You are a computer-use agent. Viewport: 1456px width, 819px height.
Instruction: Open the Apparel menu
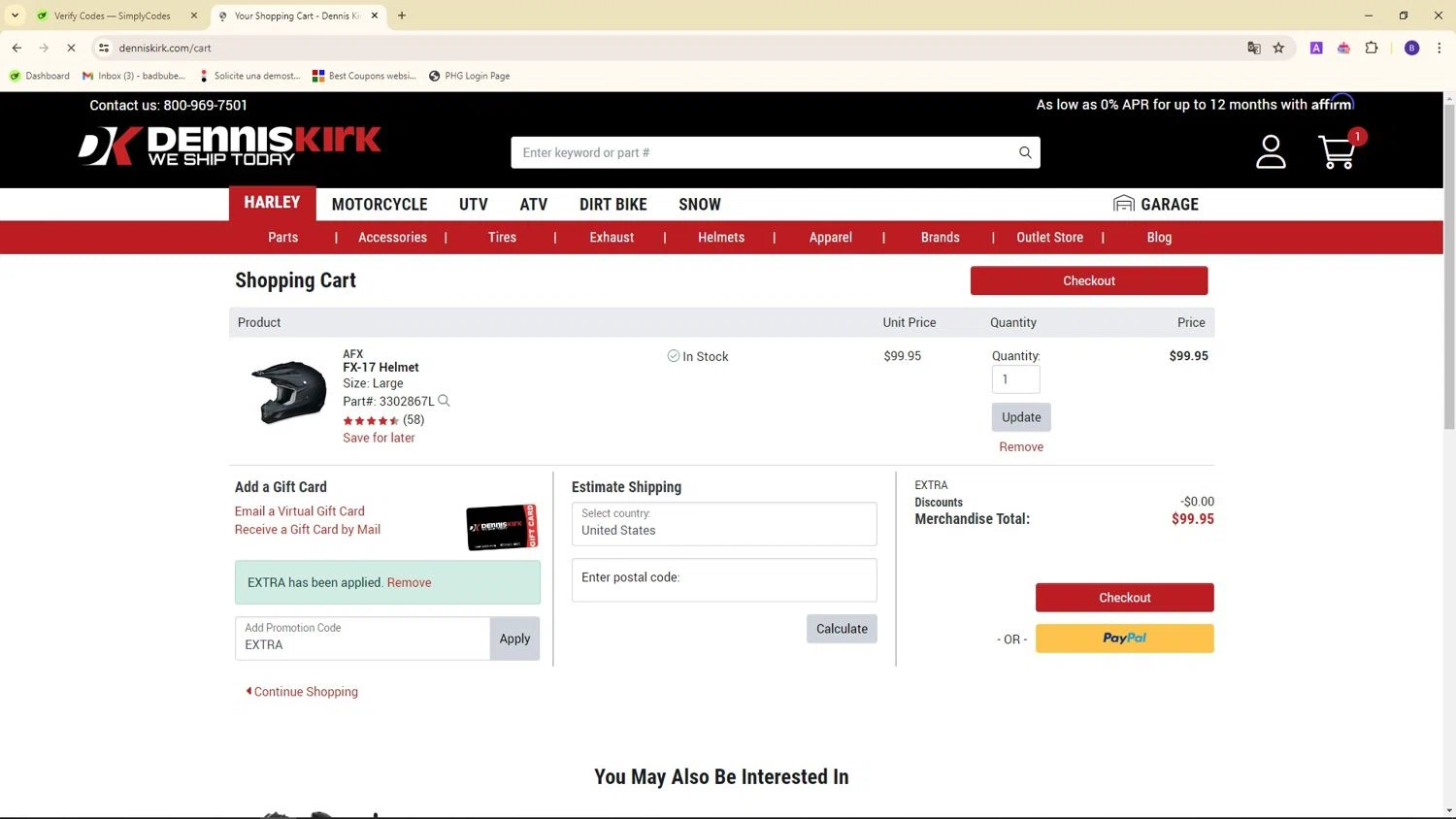point(831,238)
